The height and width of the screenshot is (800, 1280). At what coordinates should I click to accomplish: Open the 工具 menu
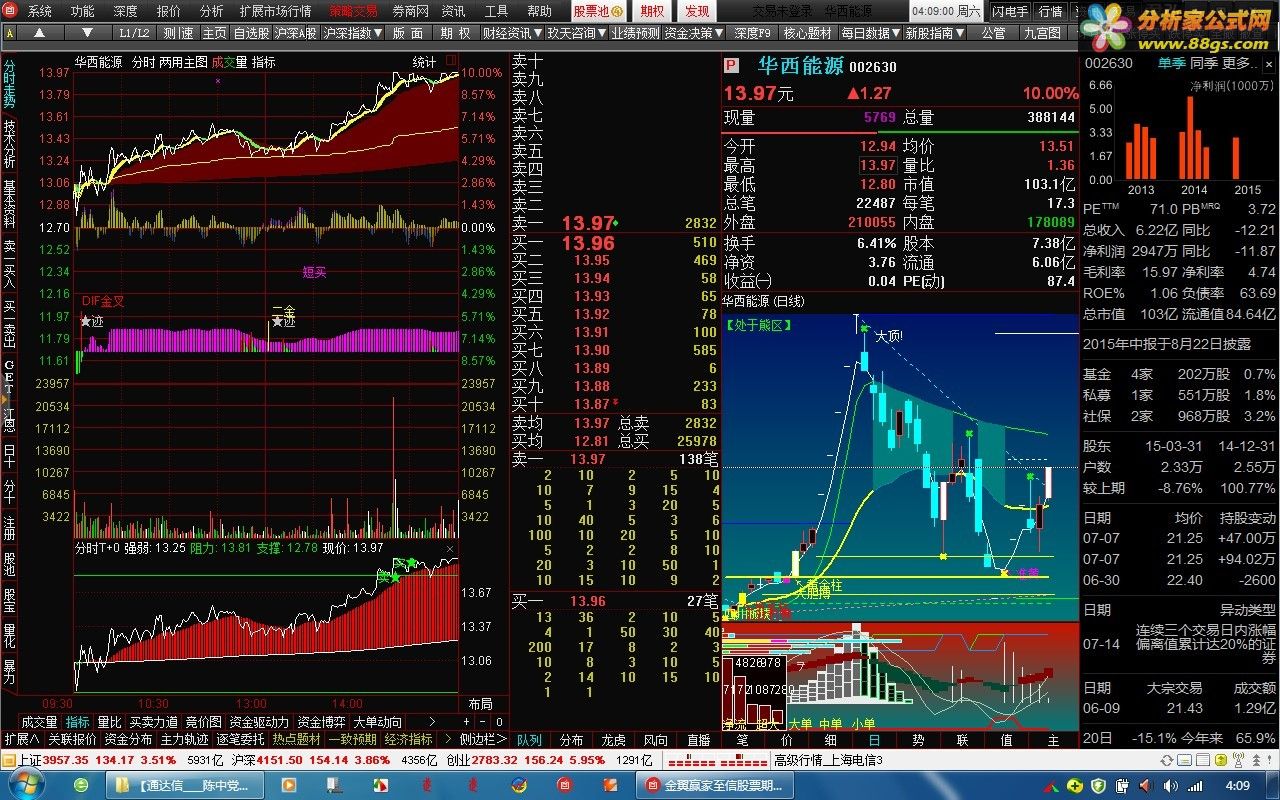(x=496, y=11)
